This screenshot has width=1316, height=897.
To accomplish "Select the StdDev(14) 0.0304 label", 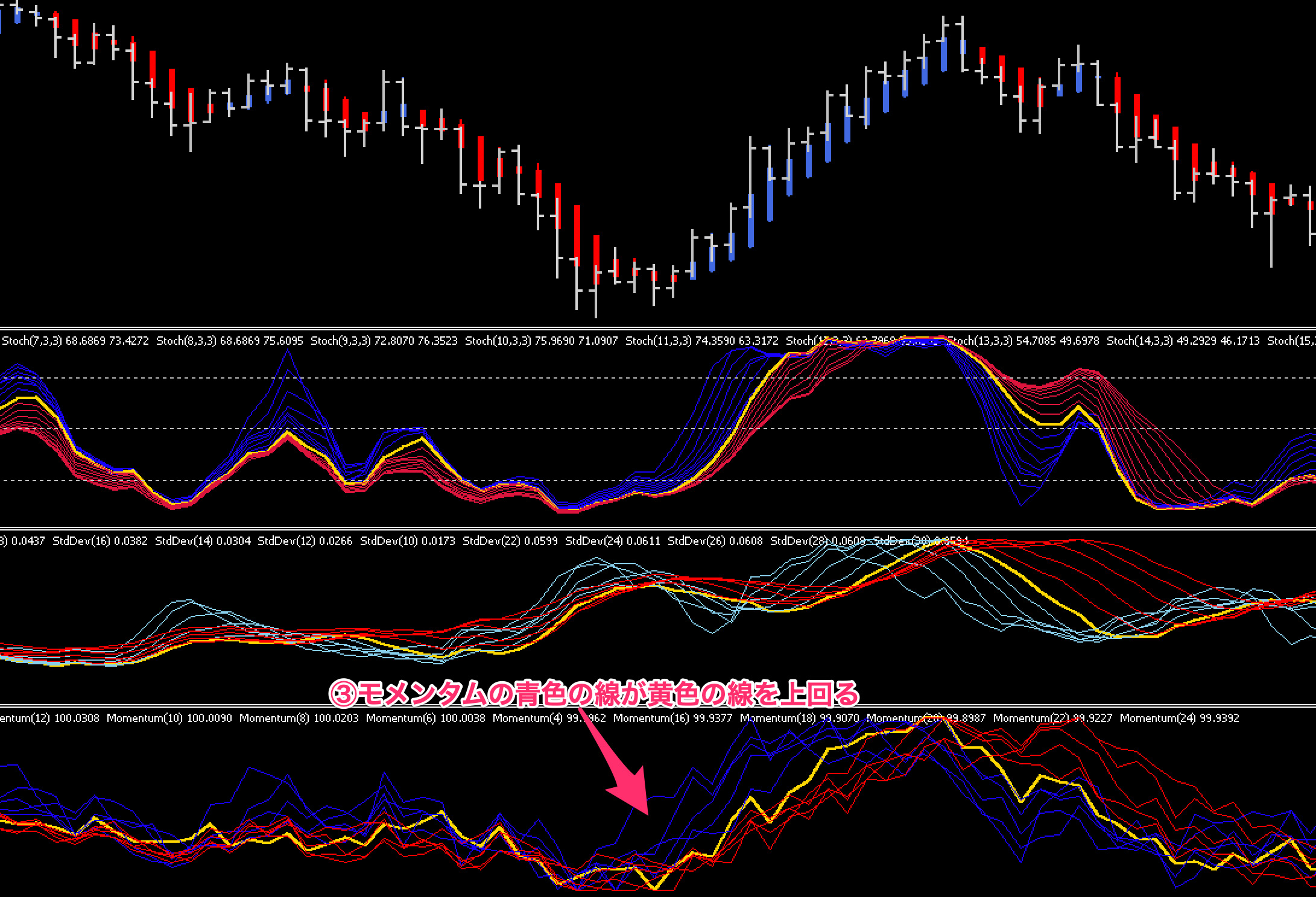I will pyautogui.click(x=203, y=541).
